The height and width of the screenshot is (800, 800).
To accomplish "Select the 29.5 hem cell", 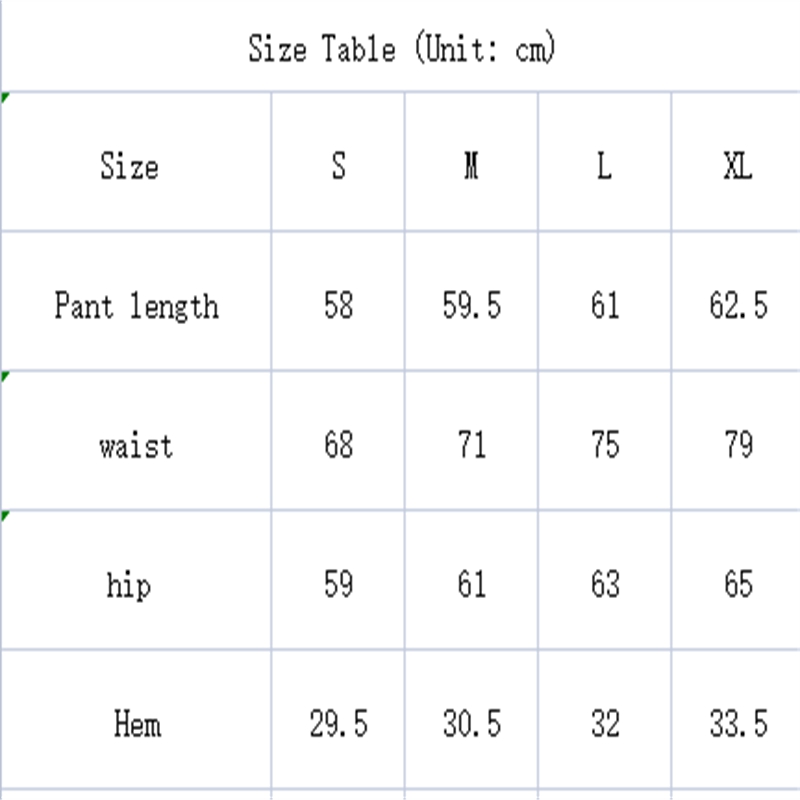I will (338, 723).
